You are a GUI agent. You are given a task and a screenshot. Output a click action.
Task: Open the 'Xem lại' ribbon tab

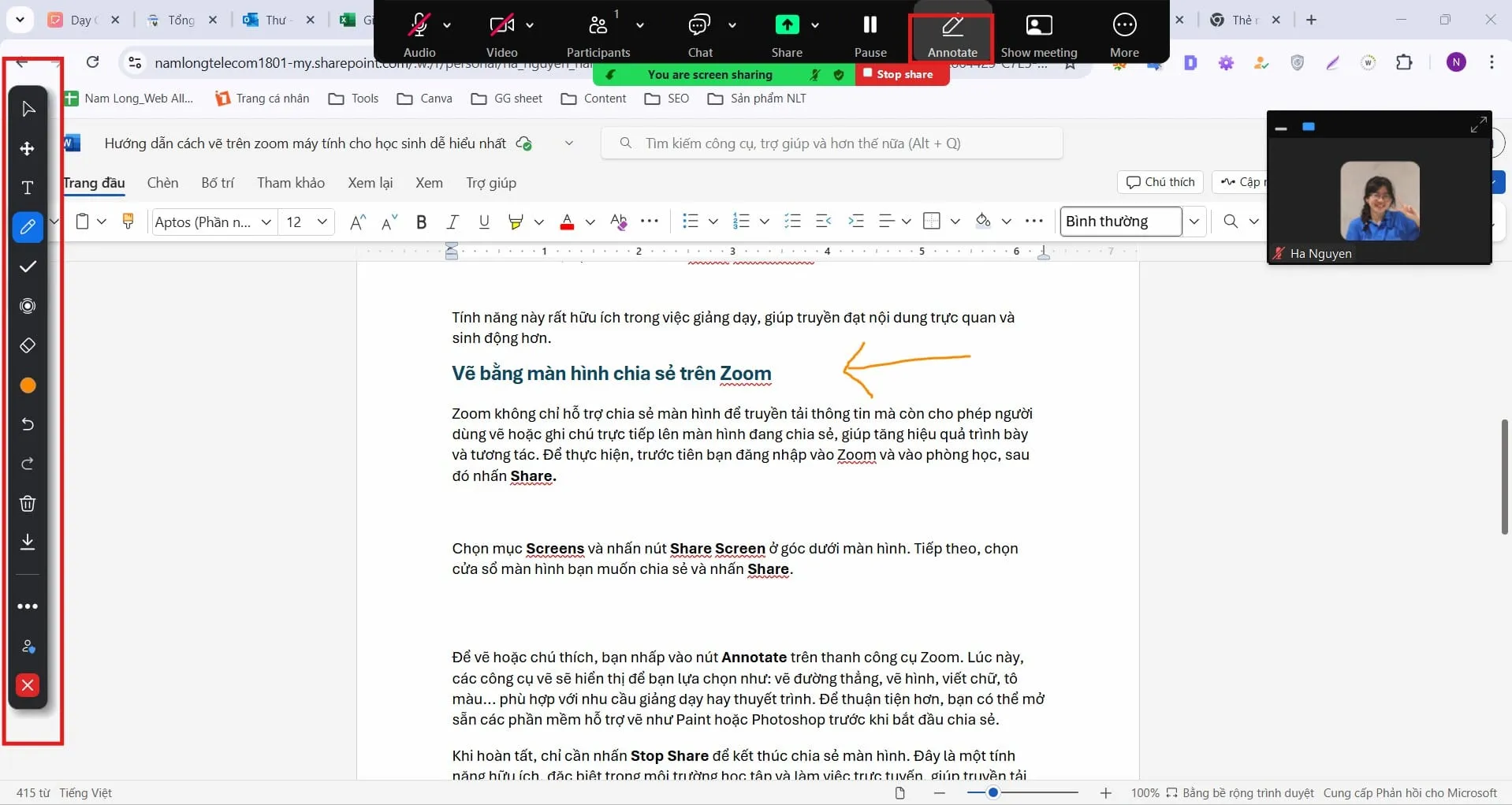(370, 182)
